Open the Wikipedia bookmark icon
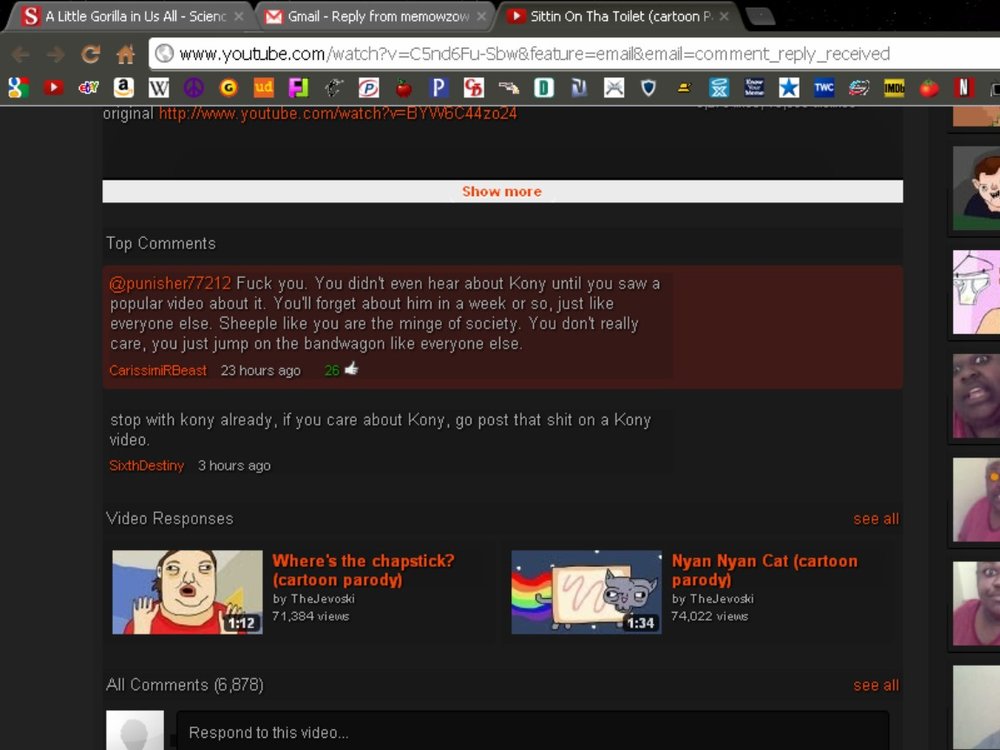The width and height of the screenshot is (1000, 750). tap(159, 87)
